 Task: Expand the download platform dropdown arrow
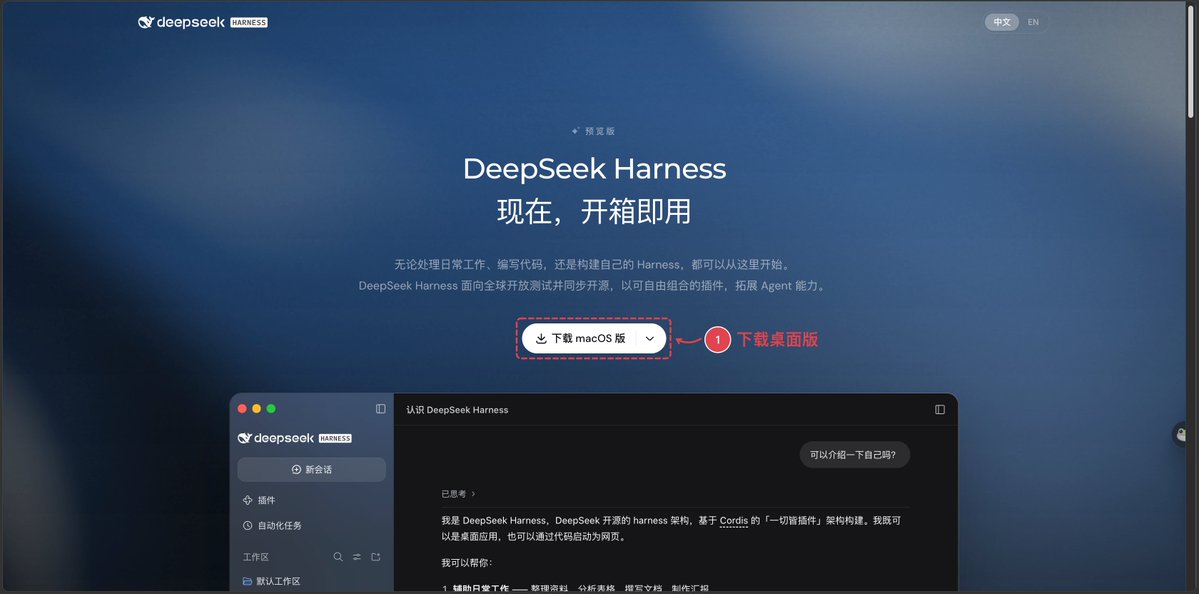coord(650,339)
